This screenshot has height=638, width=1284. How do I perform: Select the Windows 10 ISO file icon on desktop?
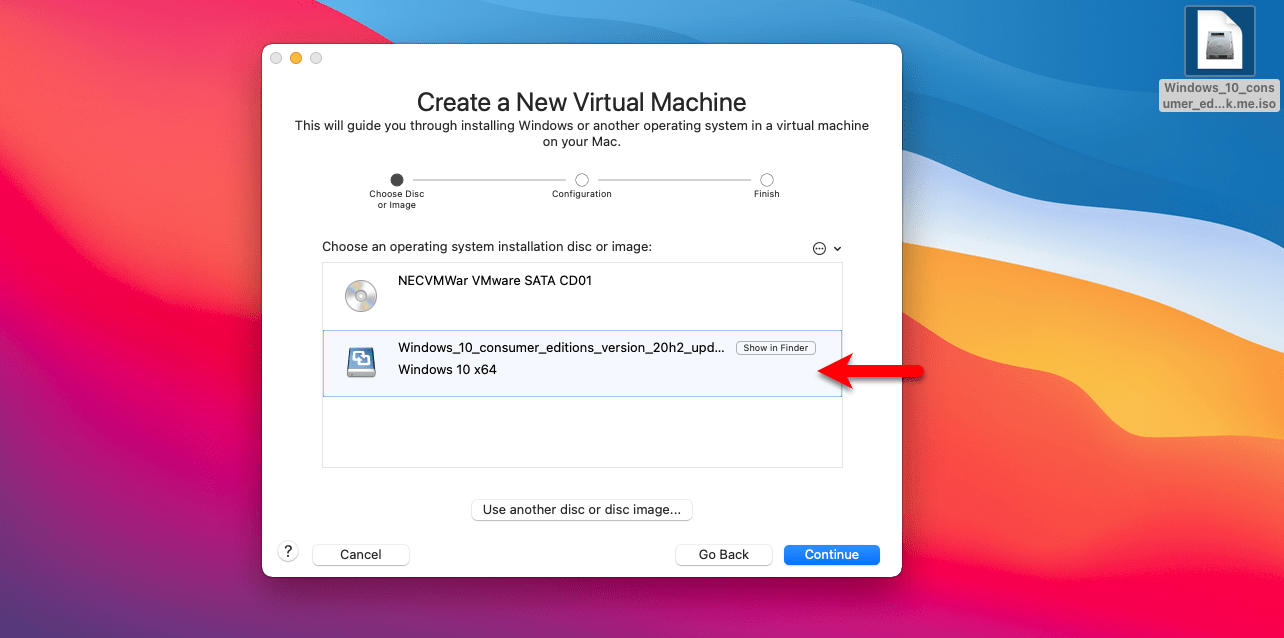(x=1220, y=41)
